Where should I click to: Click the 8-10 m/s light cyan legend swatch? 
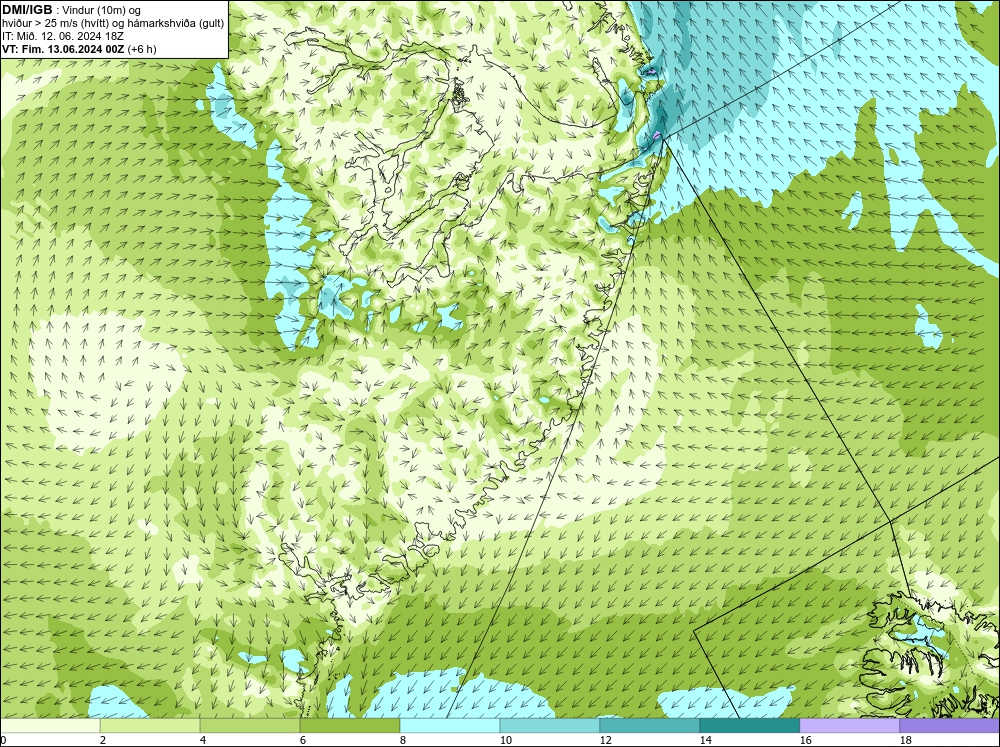pos(450,725)
